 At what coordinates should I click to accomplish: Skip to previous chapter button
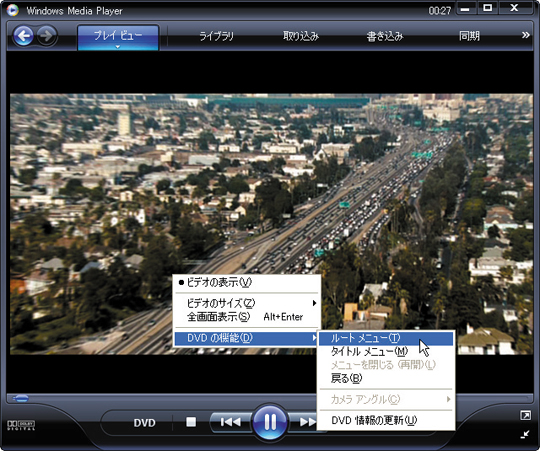pyautogui.click(x=230, y=422)
